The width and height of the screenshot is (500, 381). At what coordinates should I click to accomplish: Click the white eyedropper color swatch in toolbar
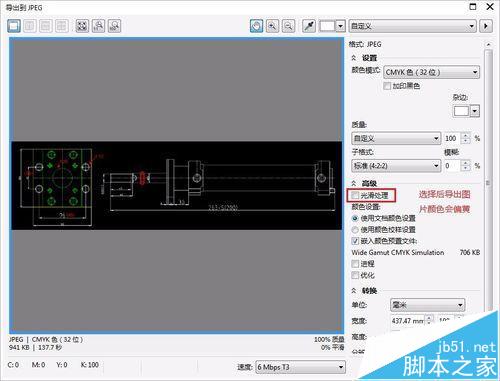pos(327,26)
